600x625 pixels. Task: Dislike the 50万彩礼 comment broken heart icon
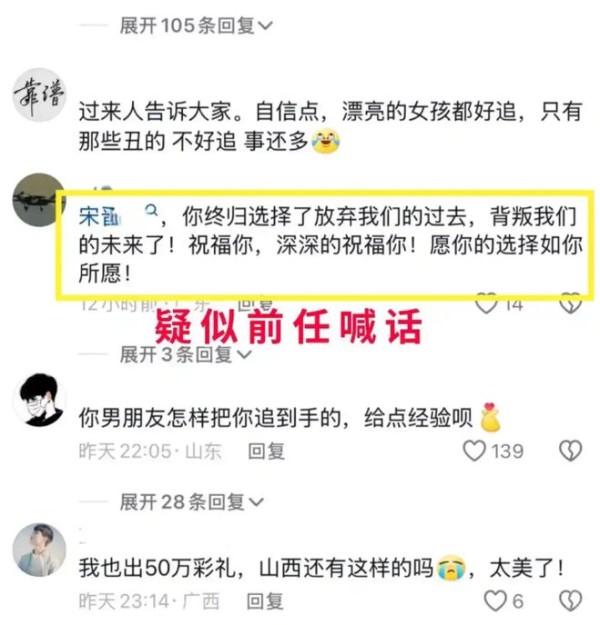[570, 601]
